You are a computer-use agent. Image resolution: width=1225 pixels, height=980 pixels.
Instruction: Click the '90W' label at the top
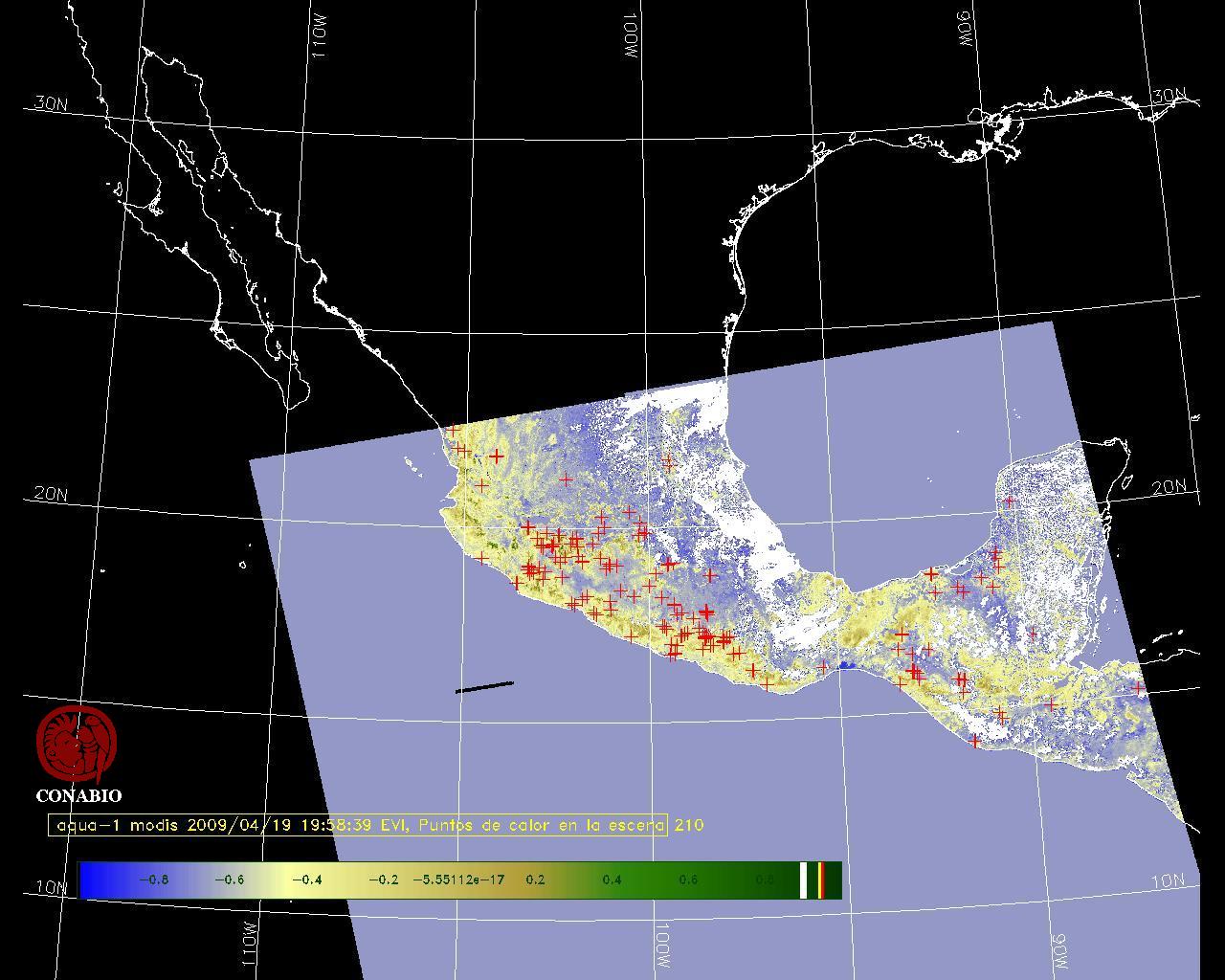pyautogui.click(x=965, y=29)
